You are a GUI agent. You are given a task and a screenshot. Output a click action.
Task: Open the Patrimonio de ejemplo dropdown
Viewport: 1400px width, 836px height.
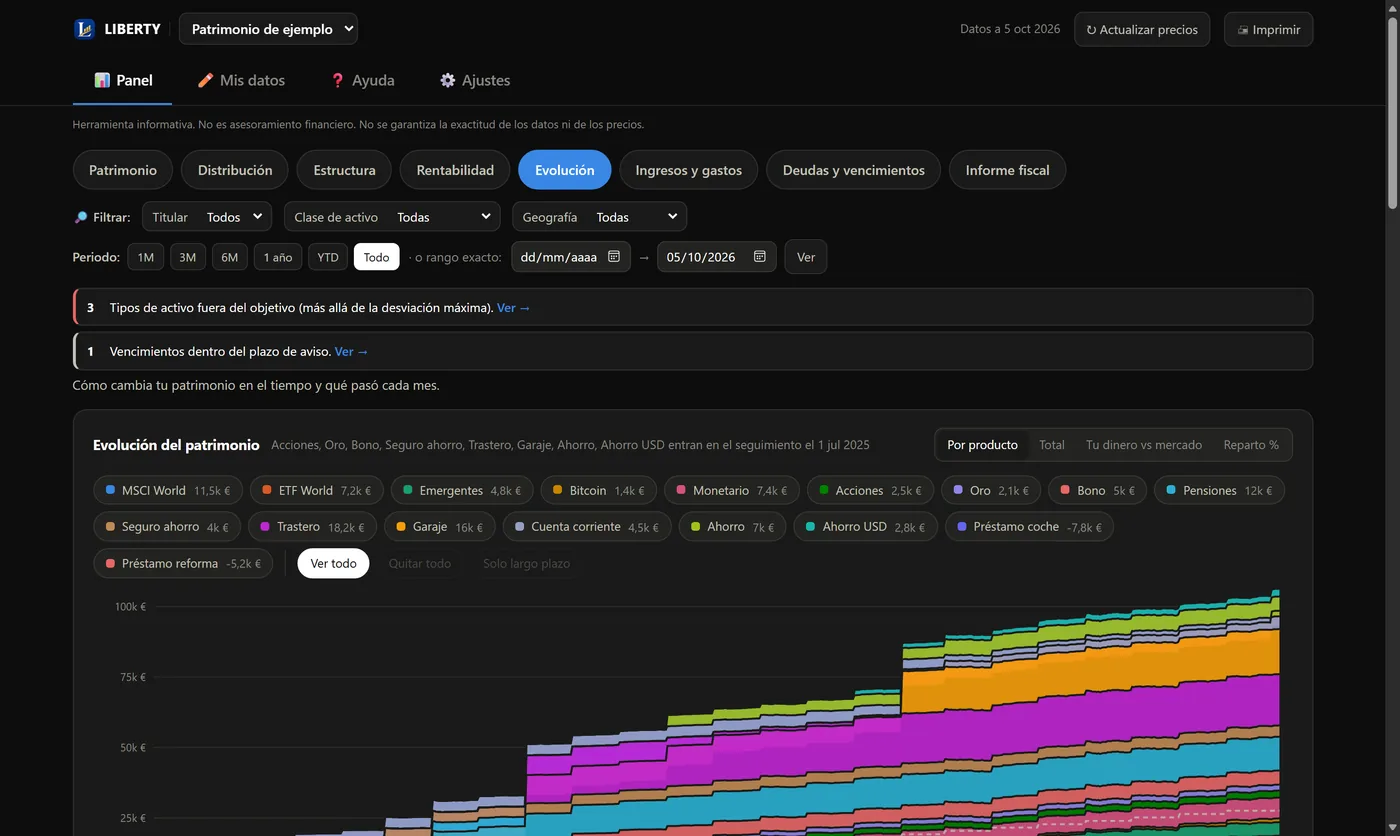268,29
